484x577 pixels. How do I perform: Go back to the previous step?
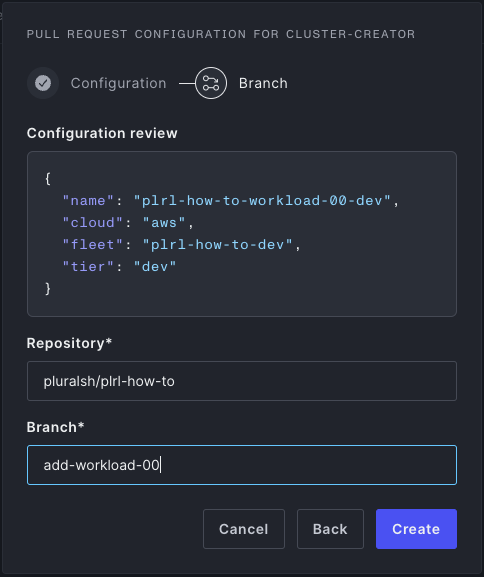330,529
